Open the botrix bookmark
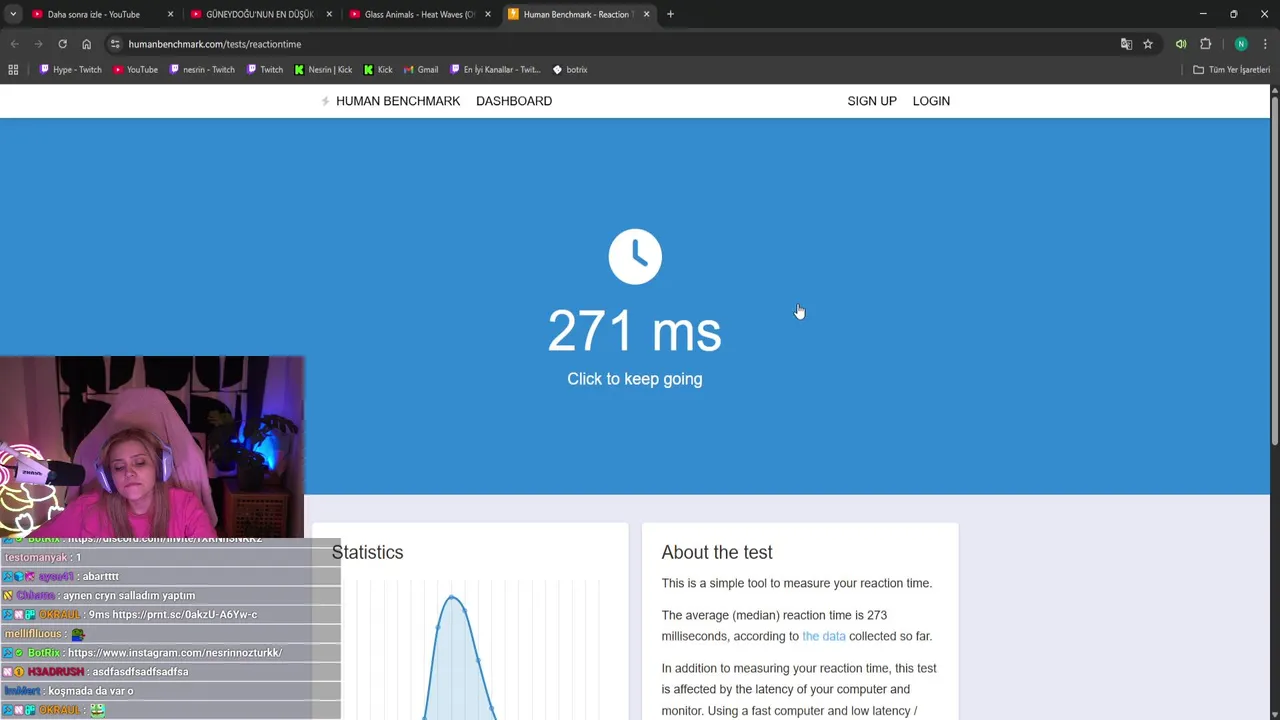 [570, 70]
